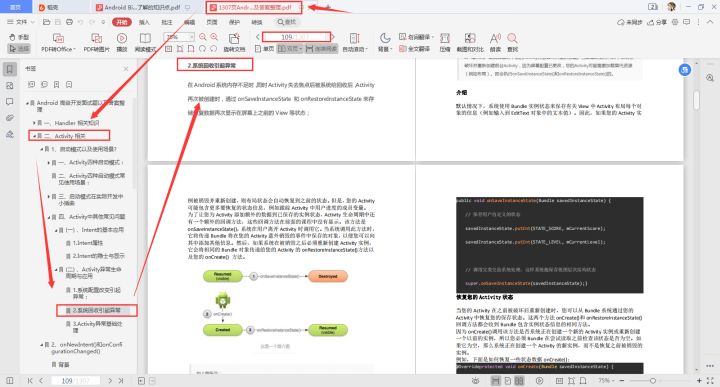Screen dimensions: 720x387
Task: Open the 插入 ribbon tab
Action: 144,22
